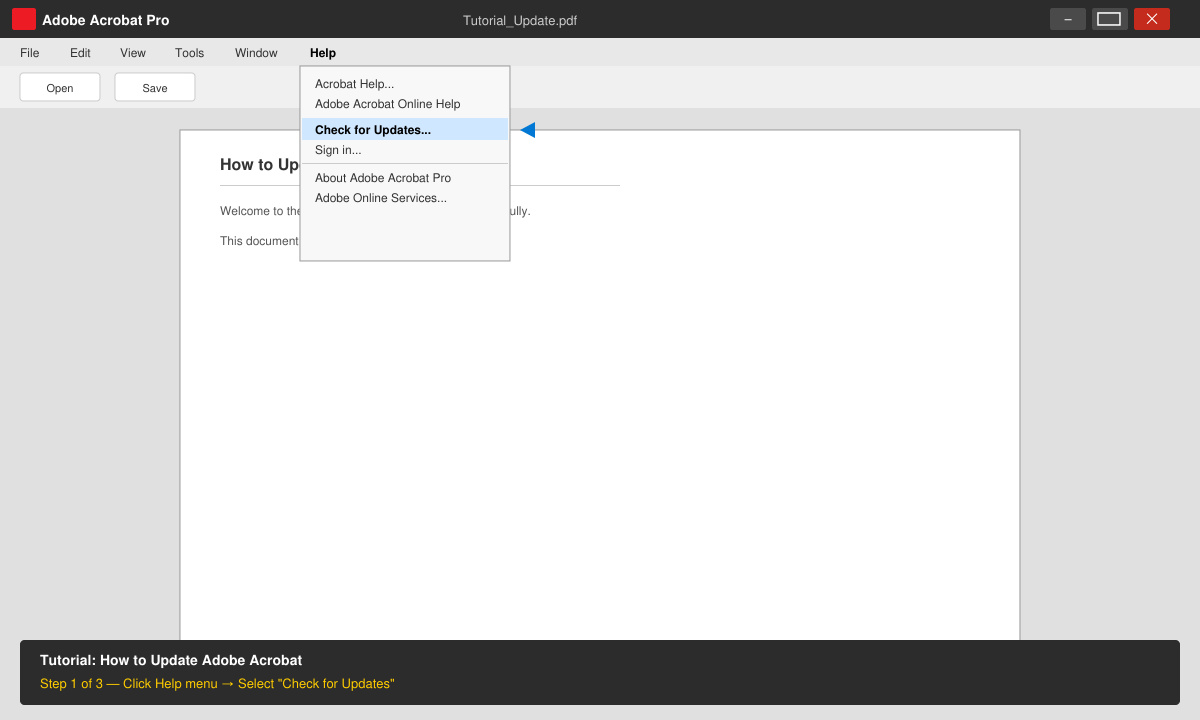The height and width of the screenshot is (720, 1200).
Task: Select Acrobat Help... menu entry
Action: [x=405, y=84]
